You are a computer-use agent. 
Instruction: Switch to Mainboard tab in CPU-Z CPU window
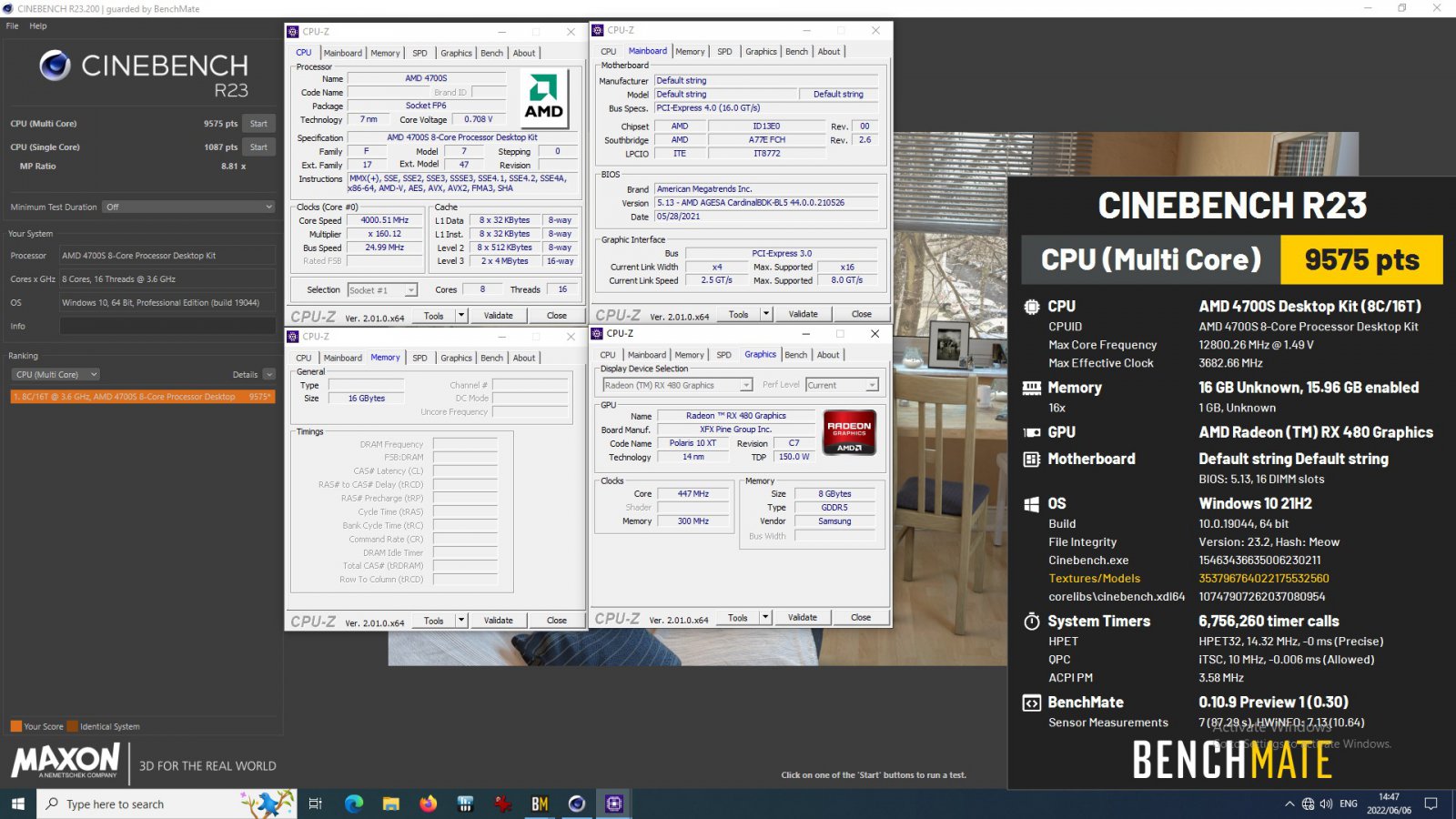[x=343, y=53]
